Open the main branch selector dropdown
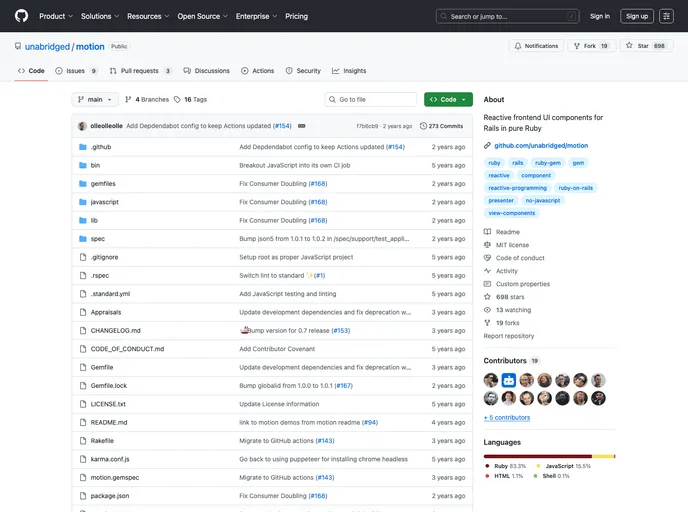Screen dimensions: 688x512 (x=95, y=100)
